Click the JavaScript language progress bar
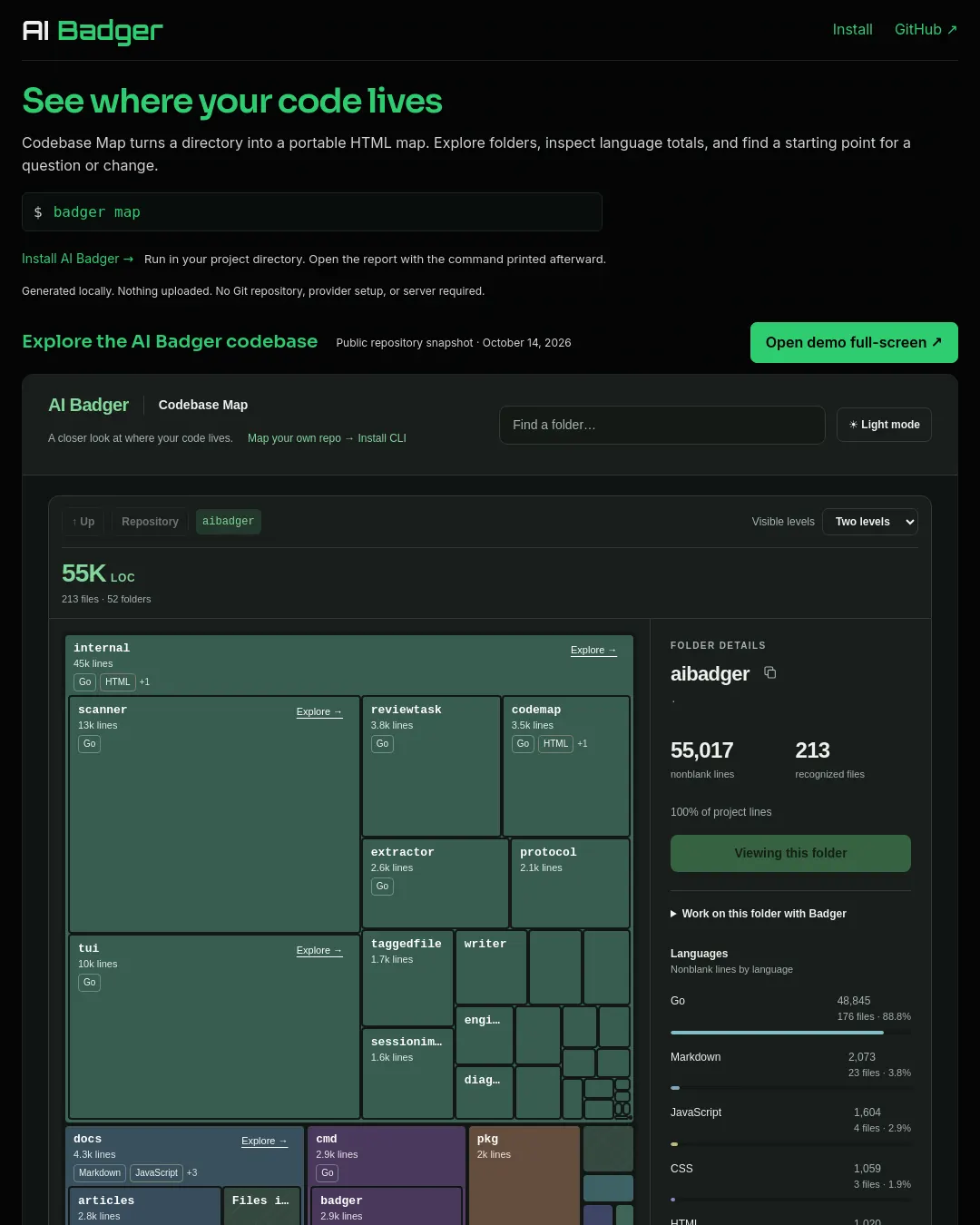This screenshot has height=1225, width=980. (x=790, y=1144)
